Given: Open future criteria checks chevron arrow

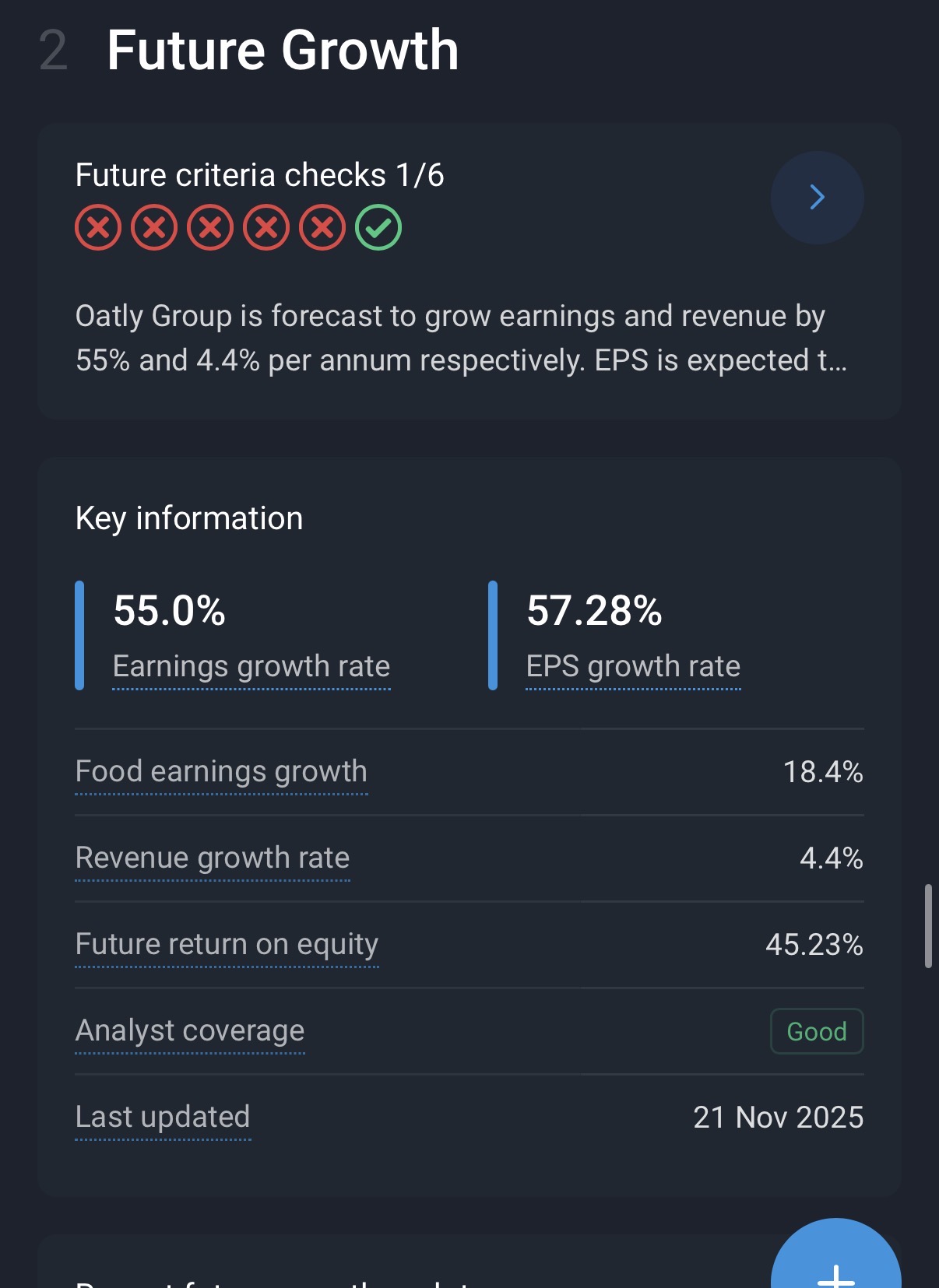Looking at the screenshot, I should point(817,198).
